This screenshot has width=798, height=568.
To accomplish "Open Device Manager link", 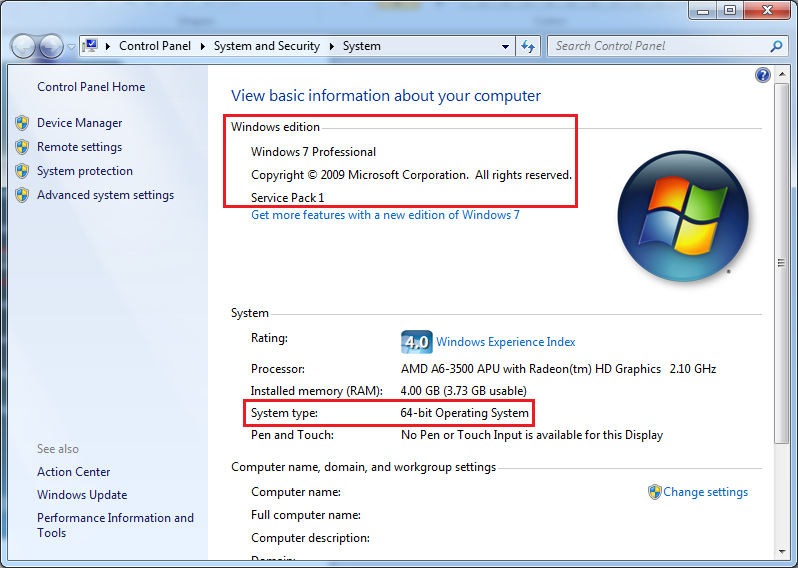I will coord(79,123).
